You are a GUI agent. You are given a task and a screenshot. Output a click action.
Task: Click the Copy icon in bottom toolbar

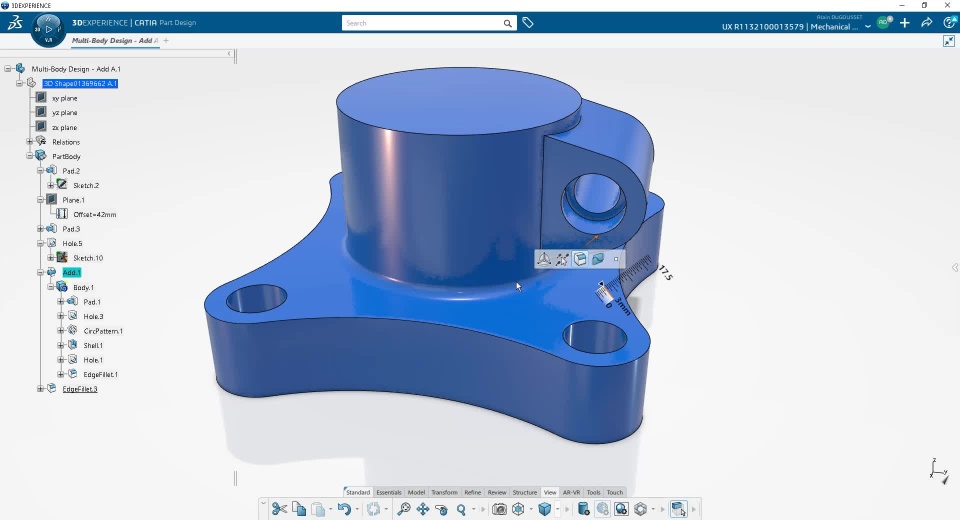tap(299, 509)
